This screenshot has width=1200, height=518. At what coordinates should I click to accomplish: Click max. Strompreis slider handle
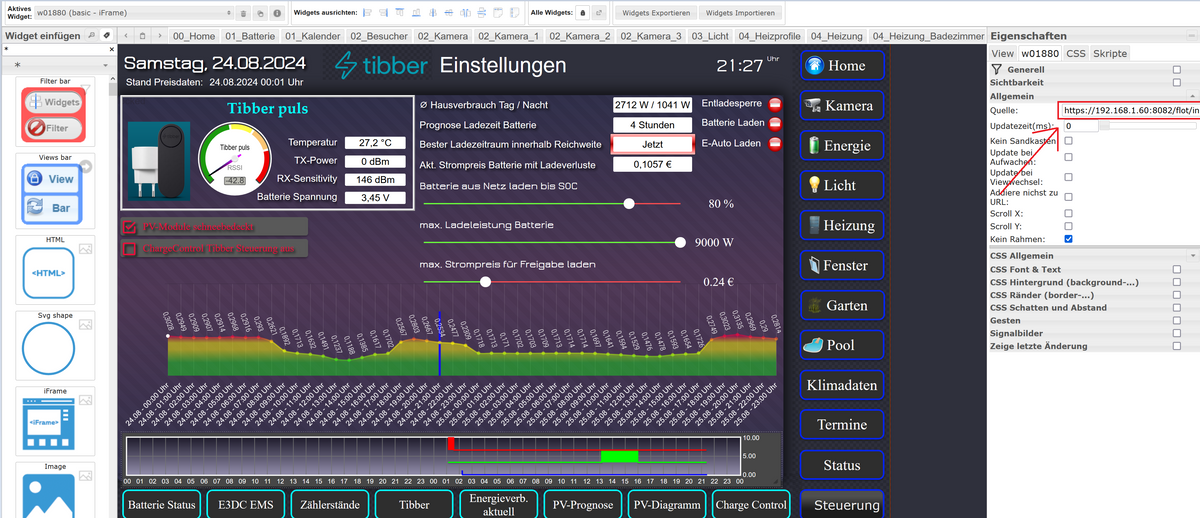tap(485, 282)
